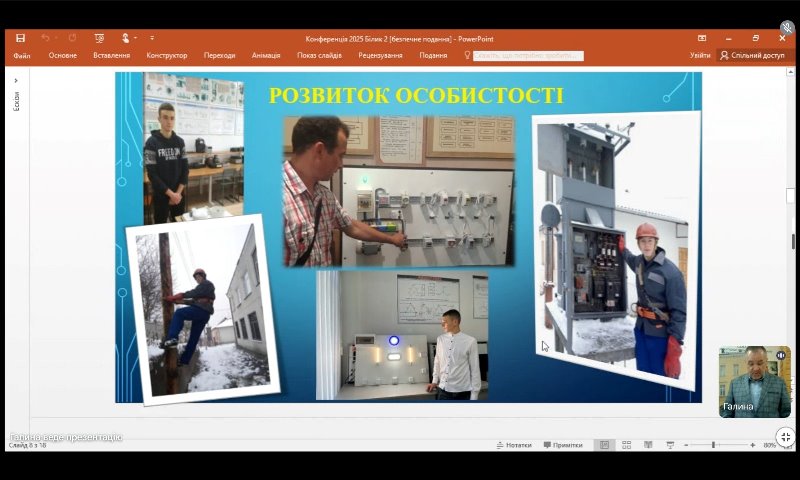Switch to Reading view icon

coord(648,445)
